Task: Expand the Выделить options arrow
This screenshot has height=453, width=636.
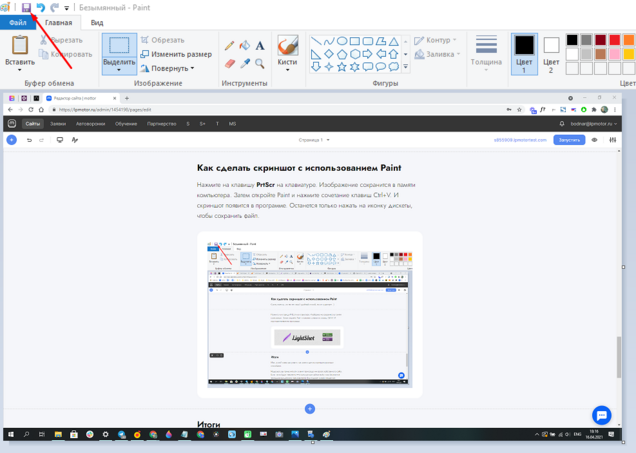Action: (119, 70)
